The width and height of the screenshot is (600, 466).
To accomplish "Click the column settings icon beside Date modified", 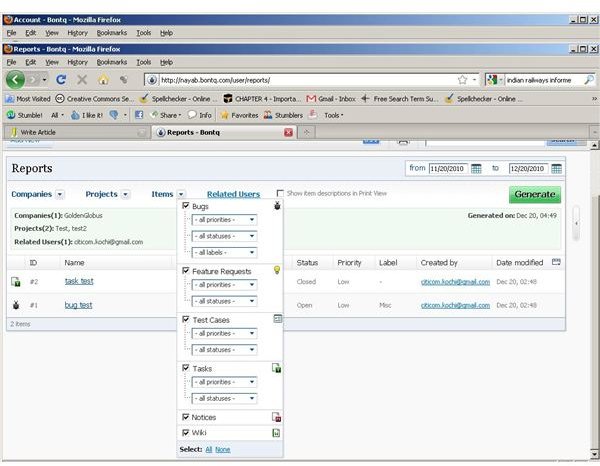I will [x=556, y=262].
